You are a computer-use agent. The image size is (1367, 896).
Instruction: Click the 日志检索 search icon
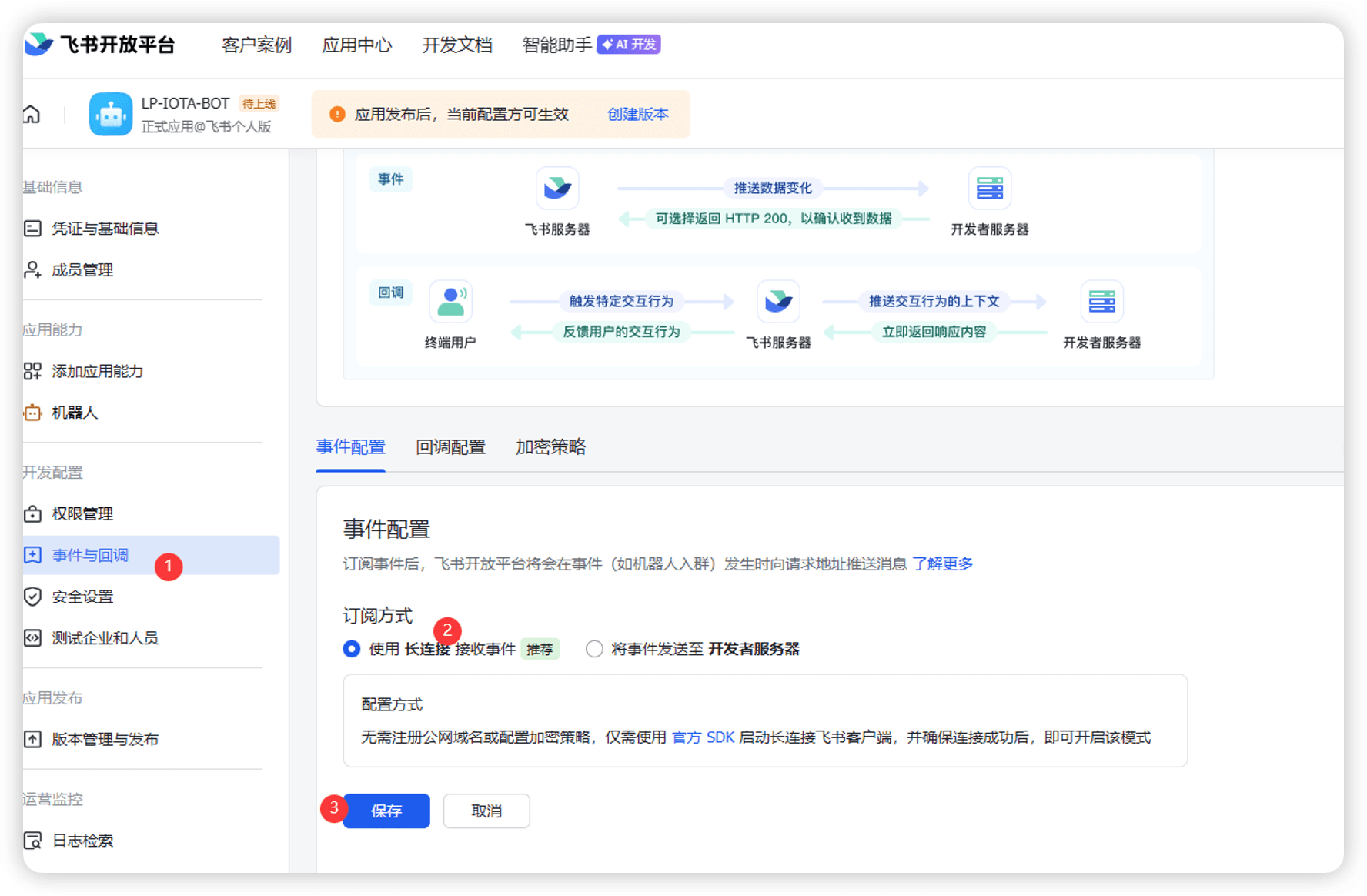pyautogui.click(x=32, y=841)
